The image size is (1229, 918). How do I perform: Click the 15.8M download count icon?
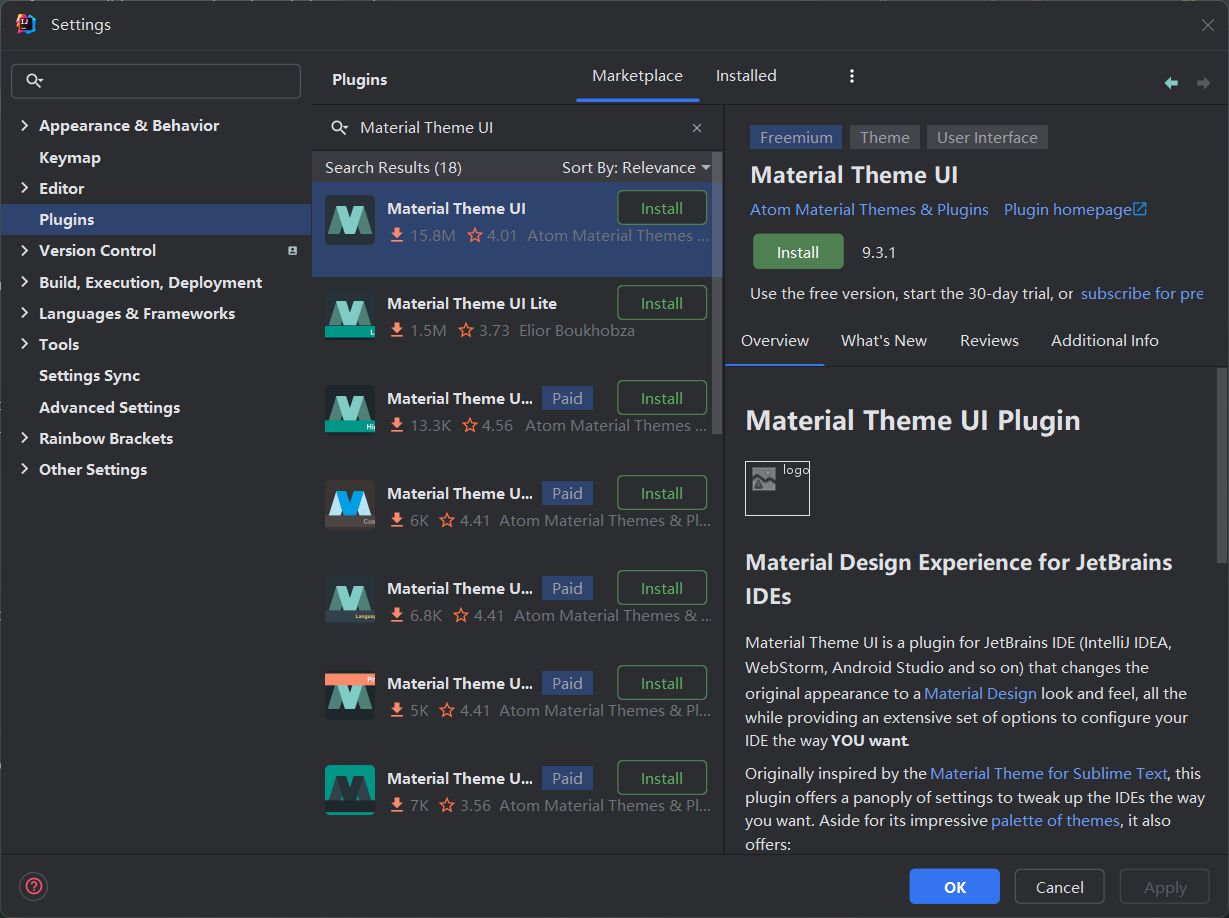coord(397,236)
